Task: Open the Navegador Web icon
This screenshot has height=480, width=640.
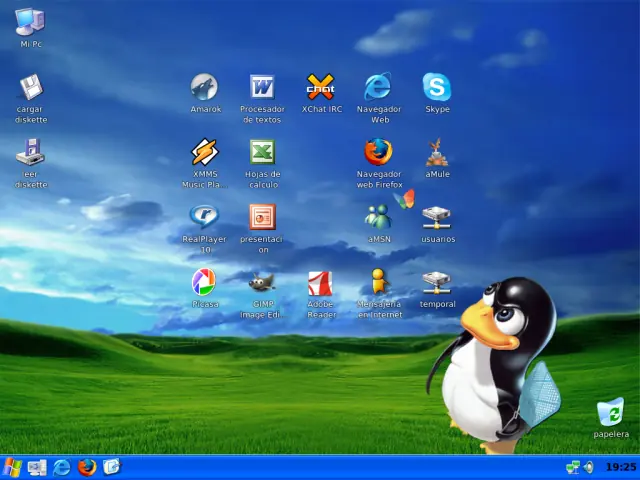Action: tap(378, 87)
